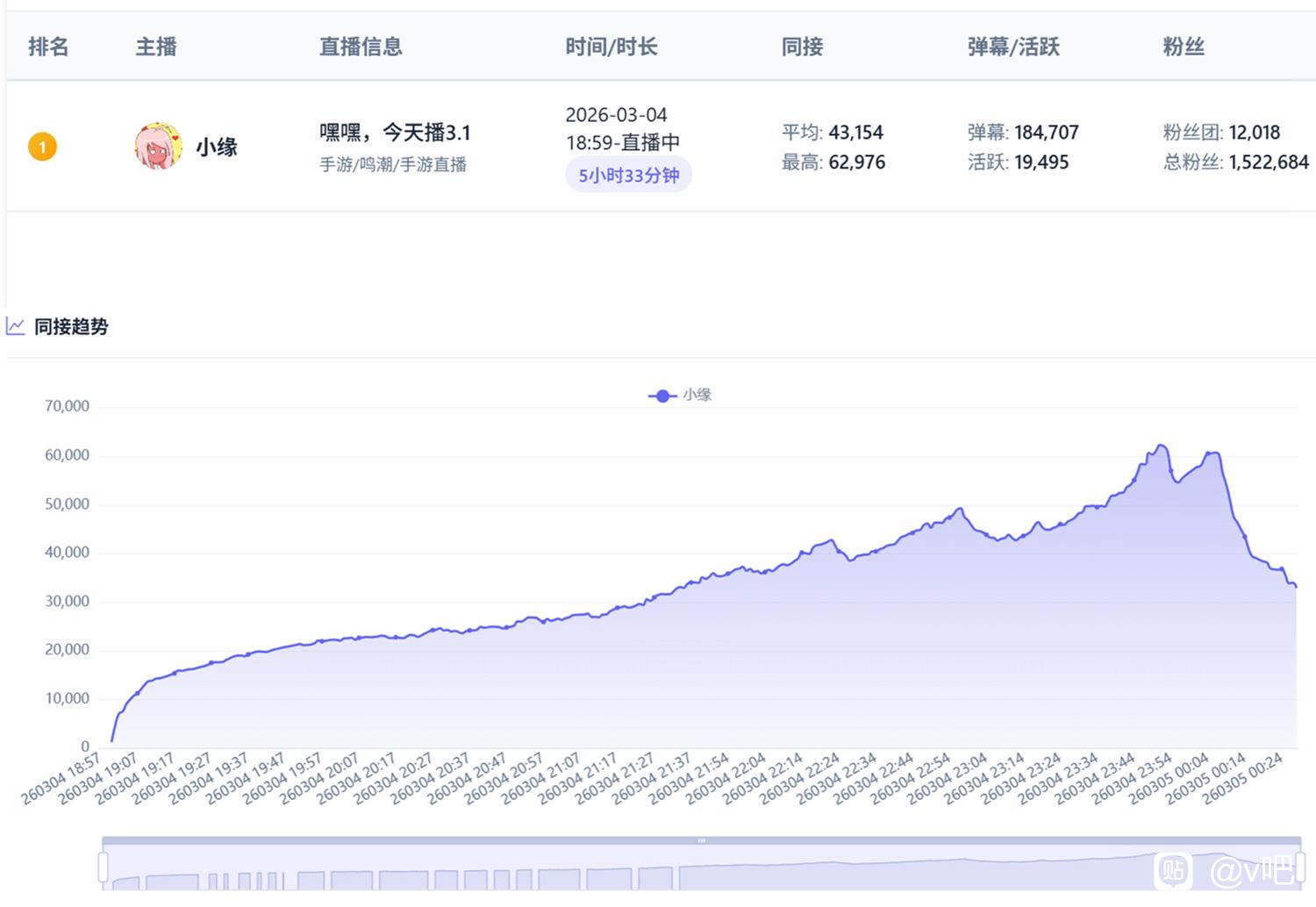Click the Tieba 贴 watermark icon
Image resolution: width=1316 pixels, height=907 pixels.
click(1172, 870)
